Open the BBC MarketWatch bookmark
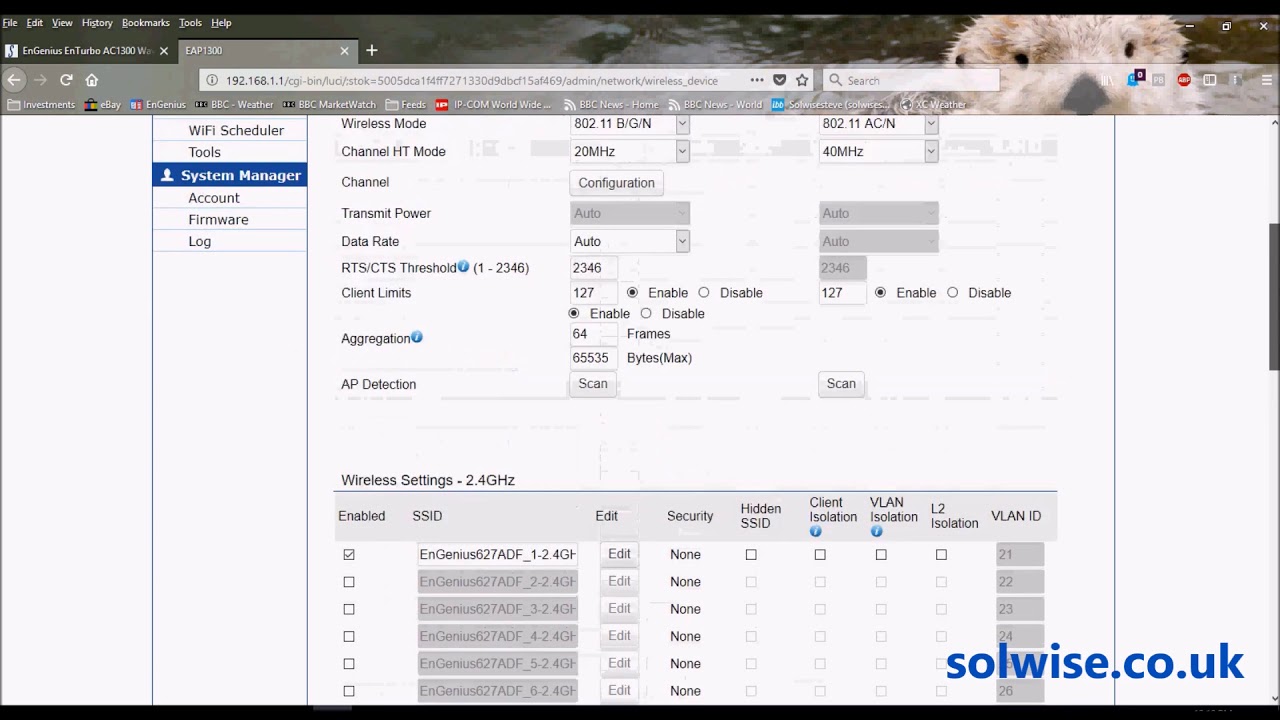This screenshot has width=1280, height=720. click(x=329, y=104)
